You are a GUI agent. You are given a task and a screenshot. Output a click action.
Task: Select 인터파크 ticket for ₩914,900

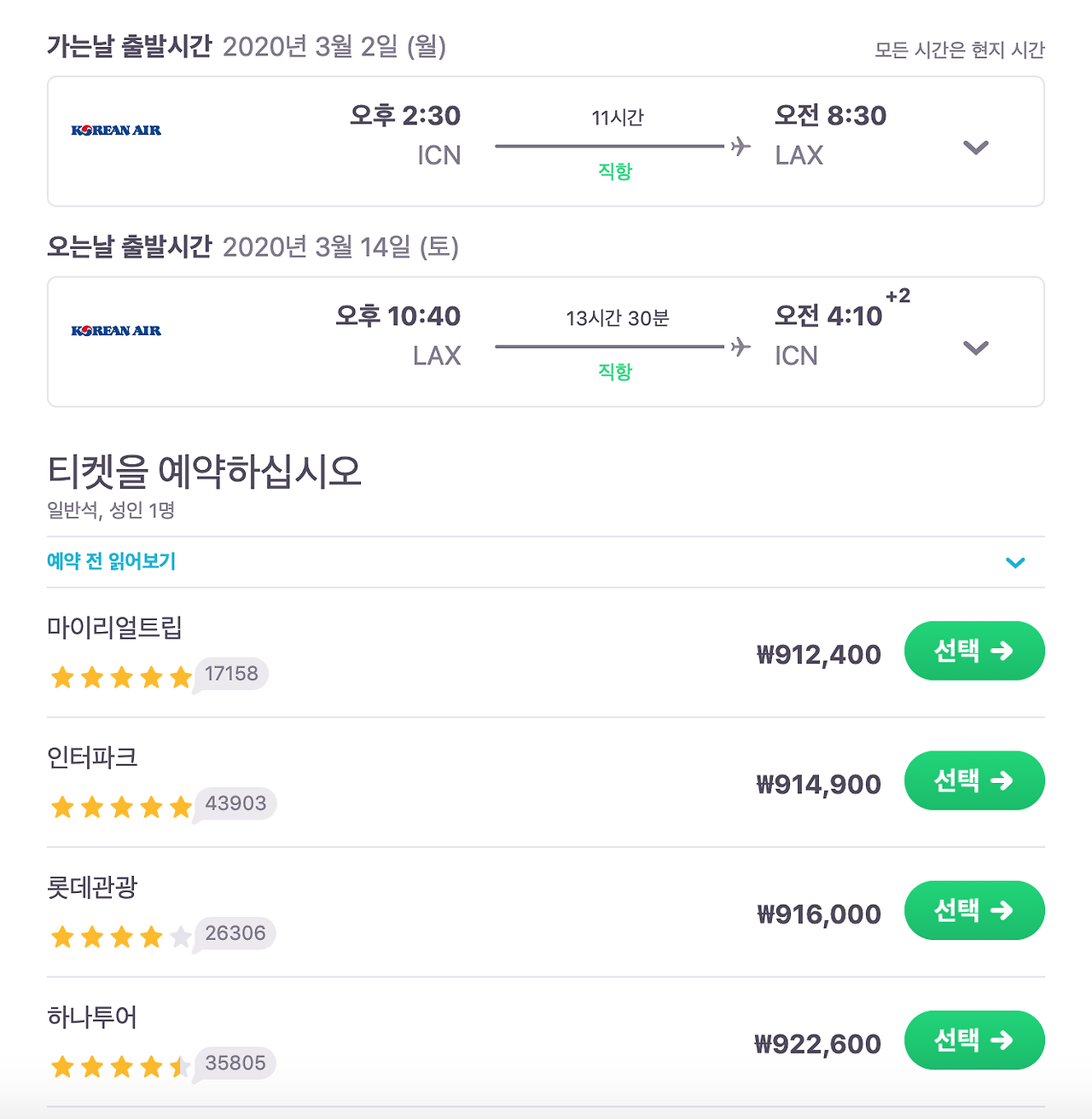point(974,781)
